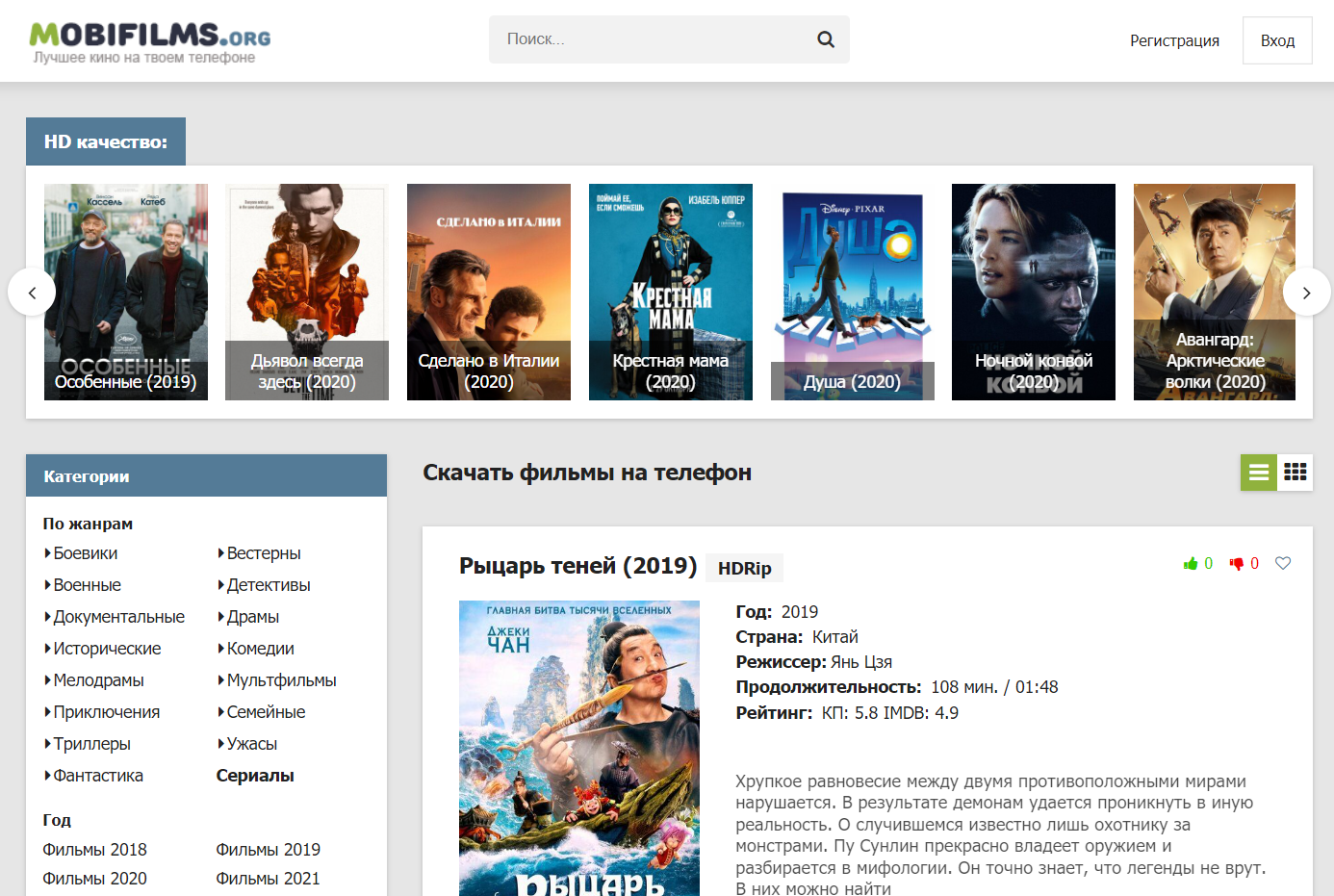Click the HDRip quality badge
Image resolution: width=1334 pixels, height=896 pixels.
coord(745,568)
